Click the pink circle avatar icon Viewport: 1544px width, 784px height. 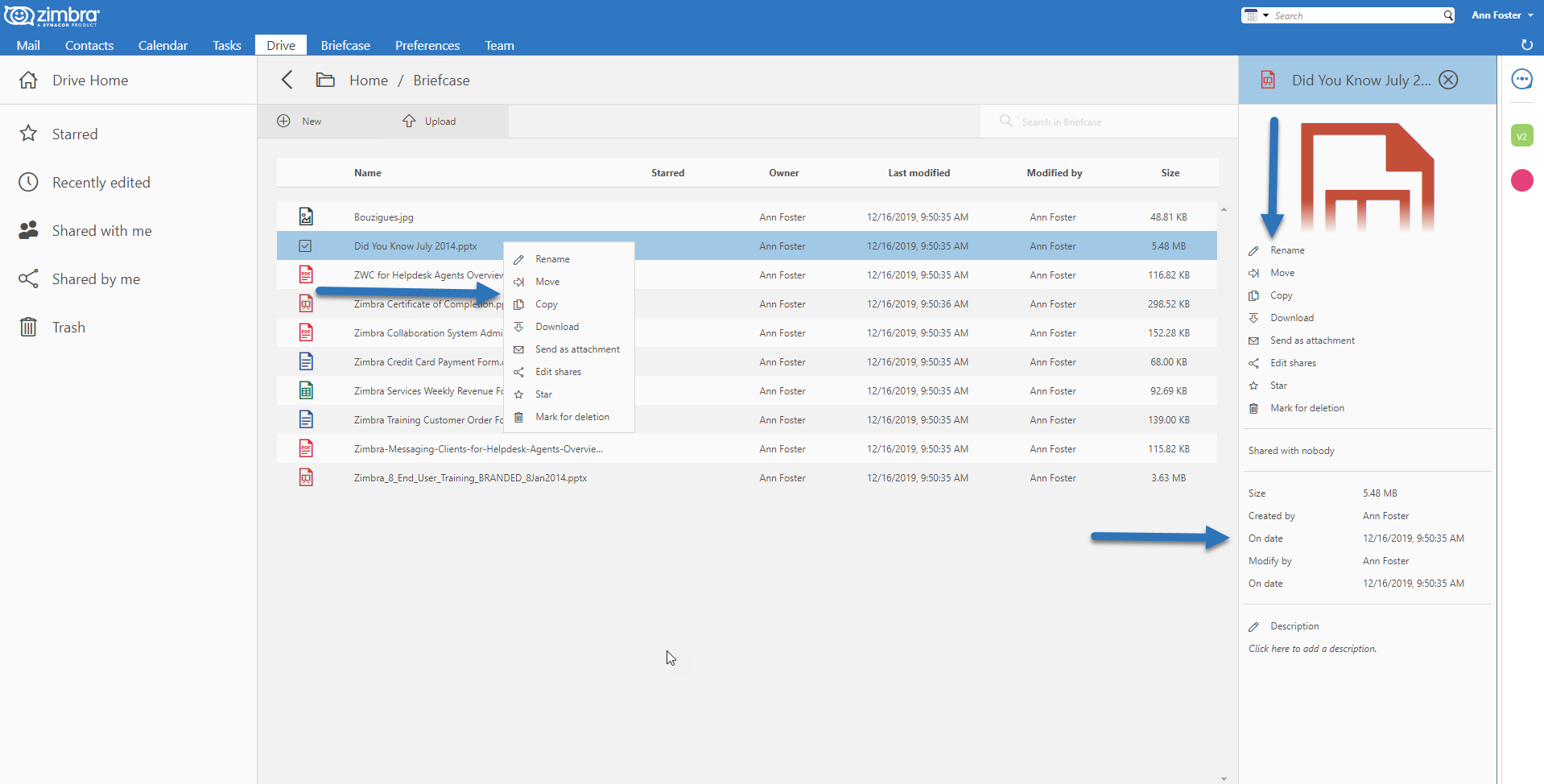tap(1521, 180)
